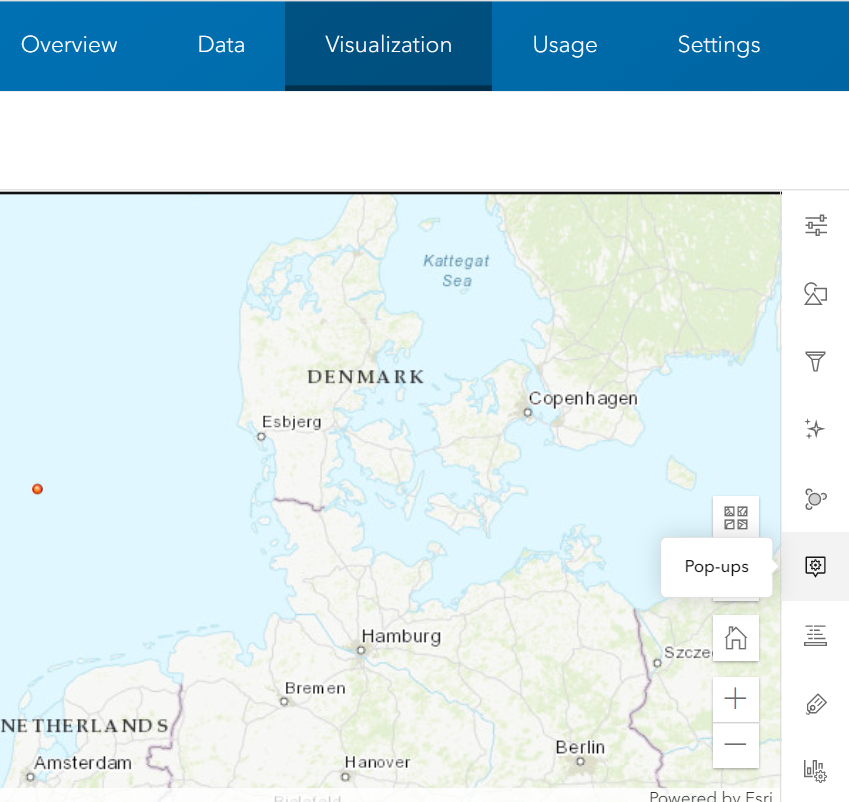Image resolution: width=849 pixels, height=802 pixels.
Task: Click the Home default extent button
Action: [736, 638]
